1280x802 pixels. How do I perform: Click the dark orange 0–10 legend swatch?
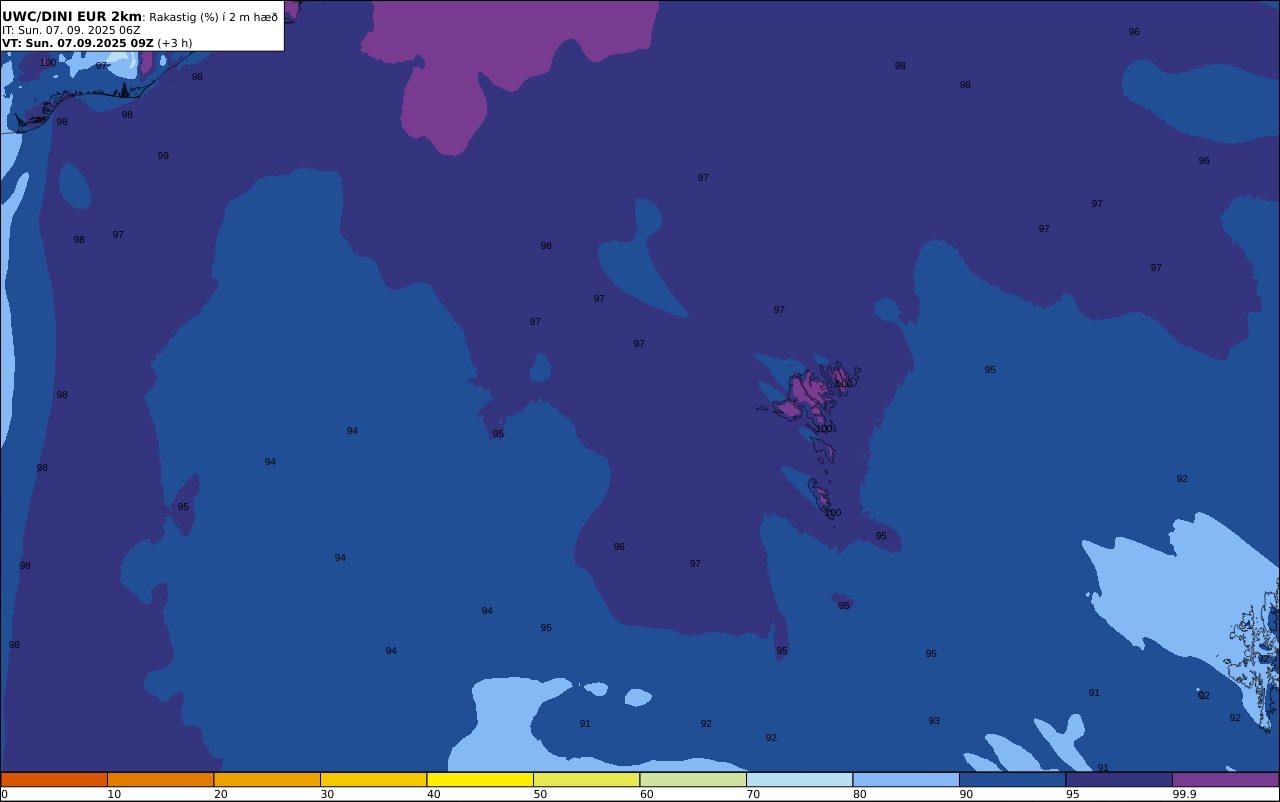pos(54,779)
